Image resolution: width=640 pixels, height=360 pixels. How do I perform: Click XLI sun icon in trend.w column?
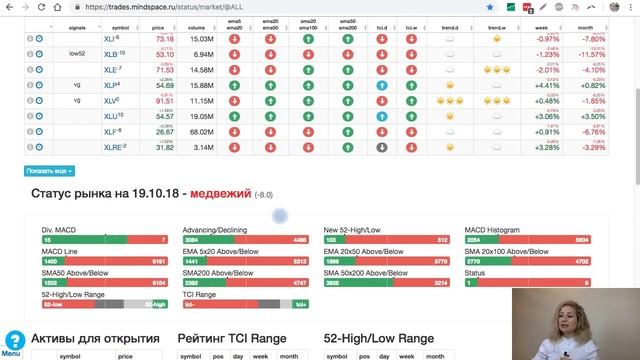pyautogui.click(x=497, y=39)
